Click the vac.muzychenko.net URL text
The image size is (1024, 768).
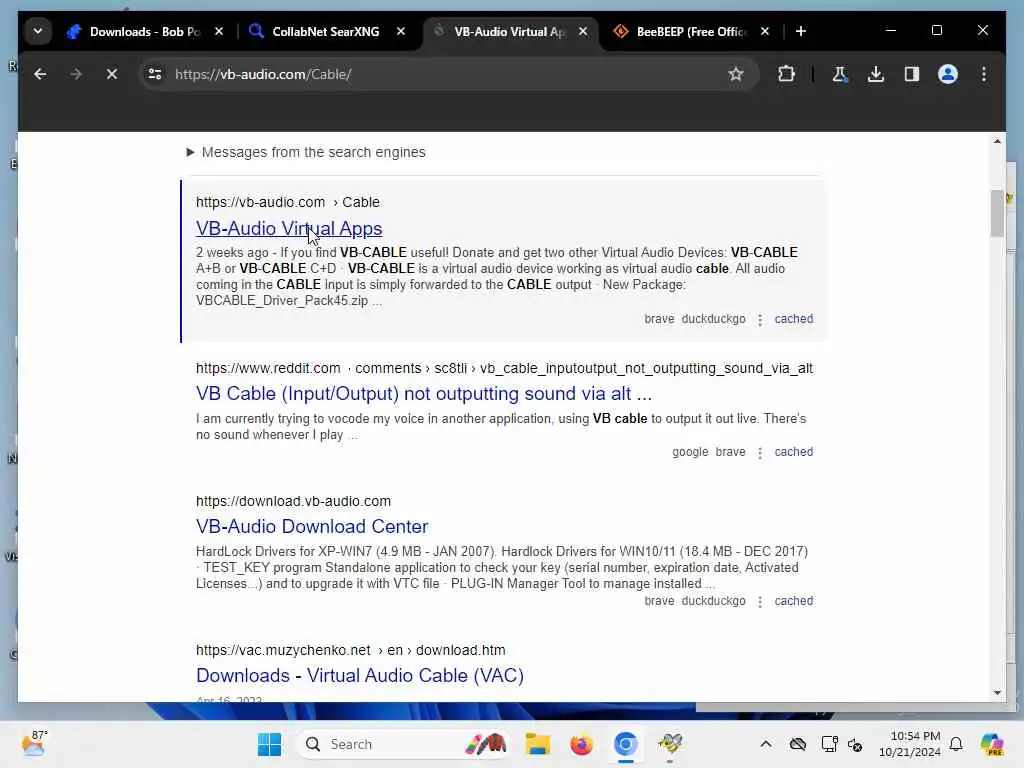click(351, 650)
